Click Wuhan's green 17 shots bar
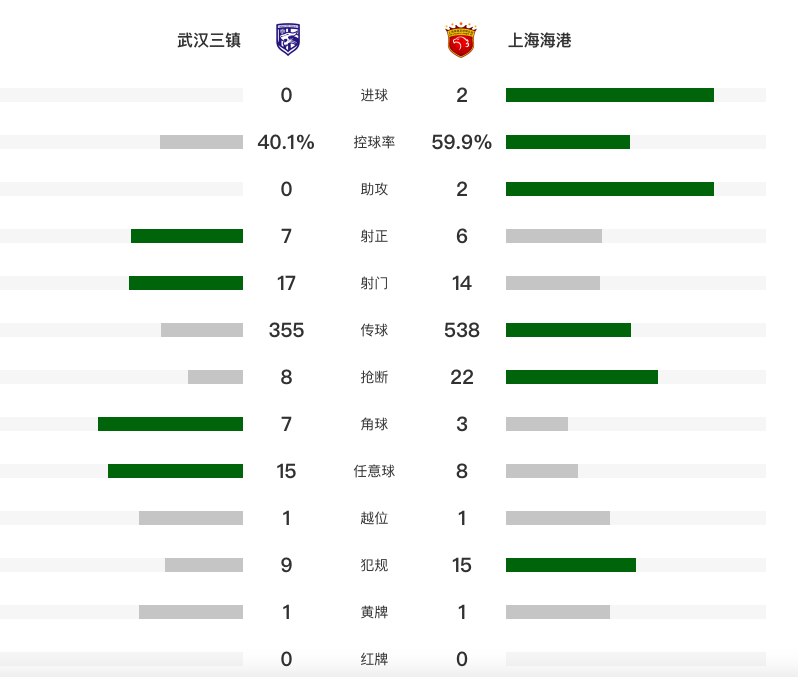 [186, 283]
